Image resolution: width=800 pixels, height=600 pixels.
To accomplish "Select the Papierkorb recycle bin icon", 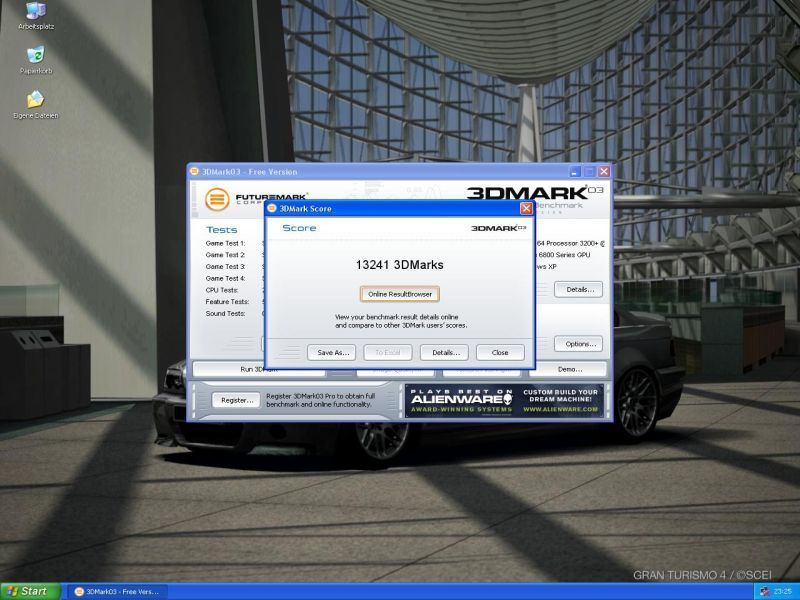I will point(36,60).
